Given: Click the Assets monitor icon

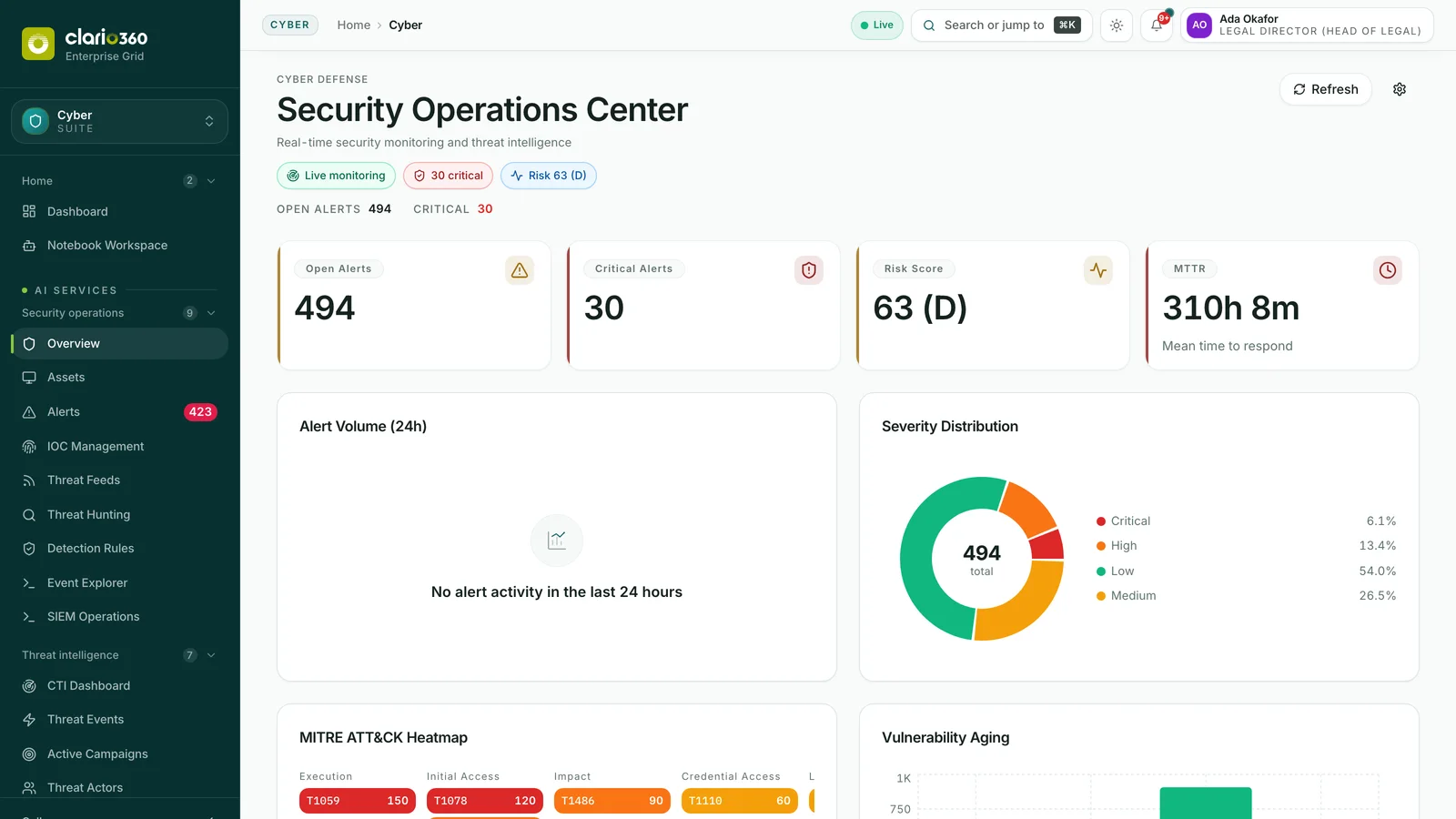Looking at the screenshot, I should click(29, 378).
